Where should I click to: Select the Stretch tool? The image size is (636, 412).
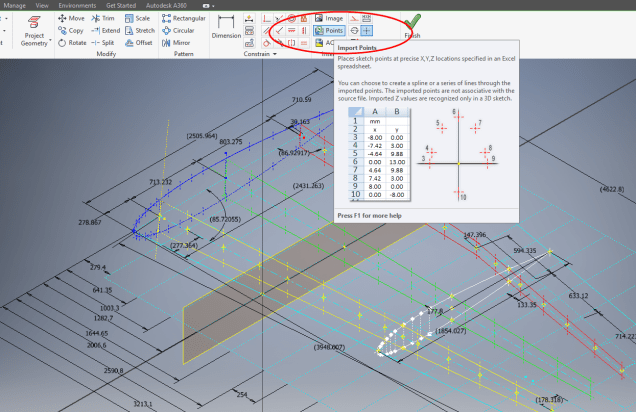tap(138, 31)
